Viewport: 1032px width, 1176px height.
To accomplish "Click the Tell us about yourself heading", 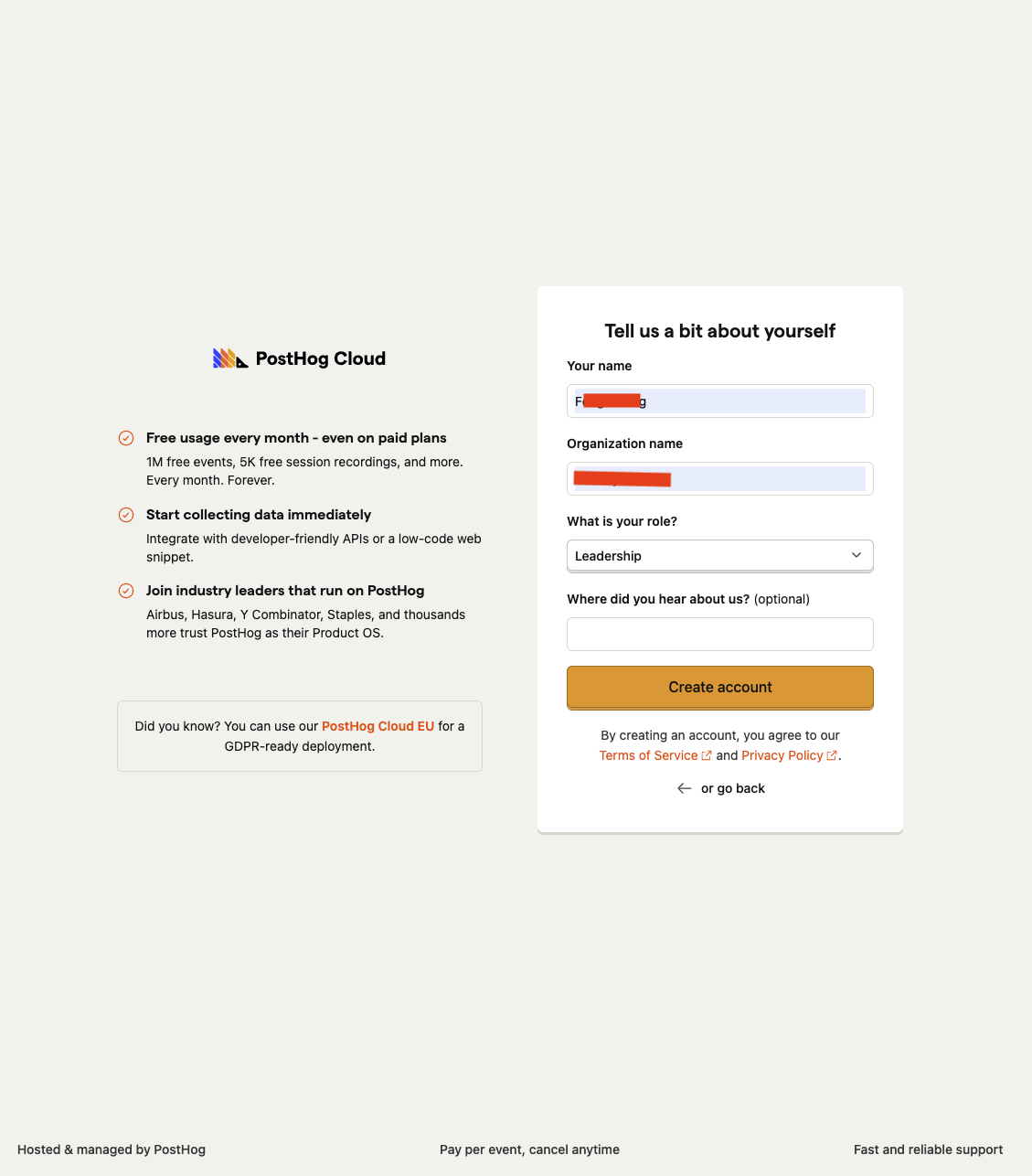I will (720, 331).
